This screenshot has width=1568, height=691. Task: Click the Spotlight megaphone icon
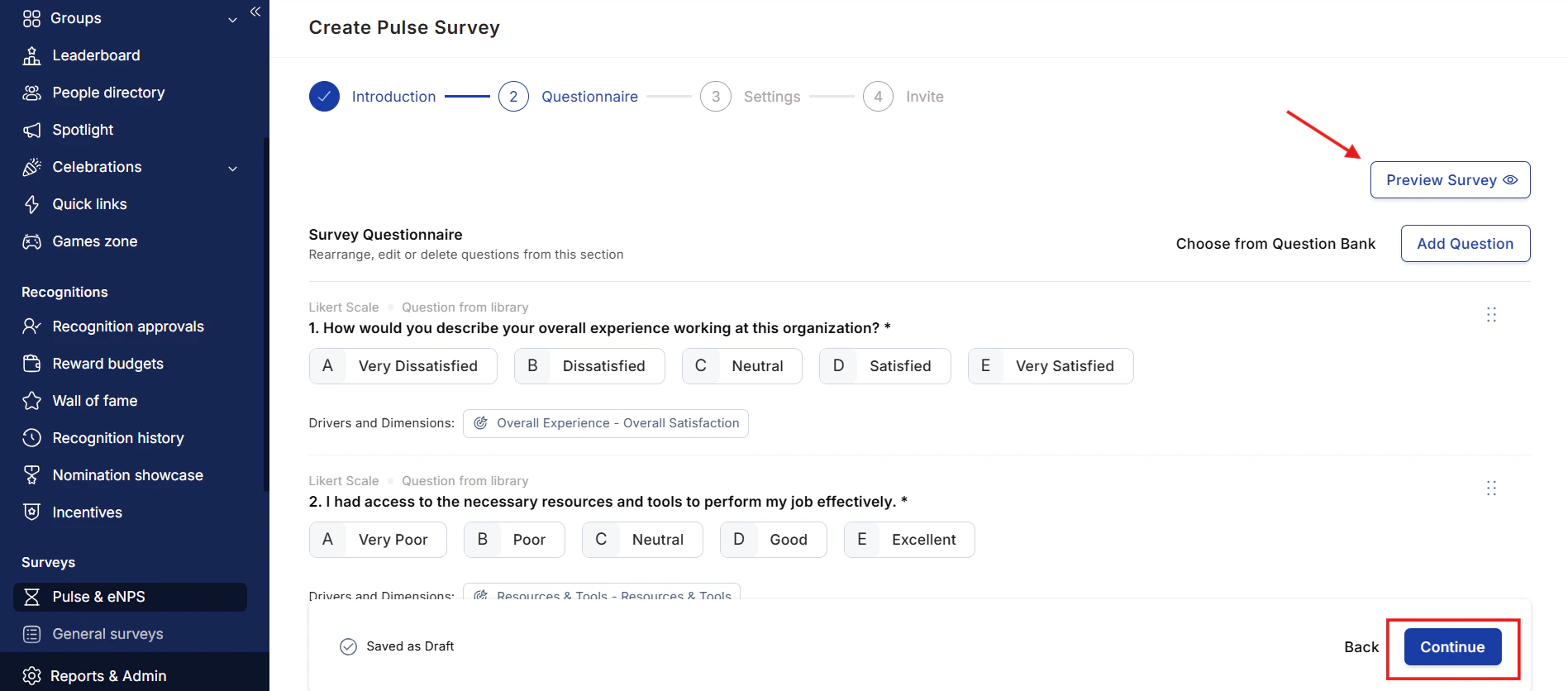click(x=31, y=130)
